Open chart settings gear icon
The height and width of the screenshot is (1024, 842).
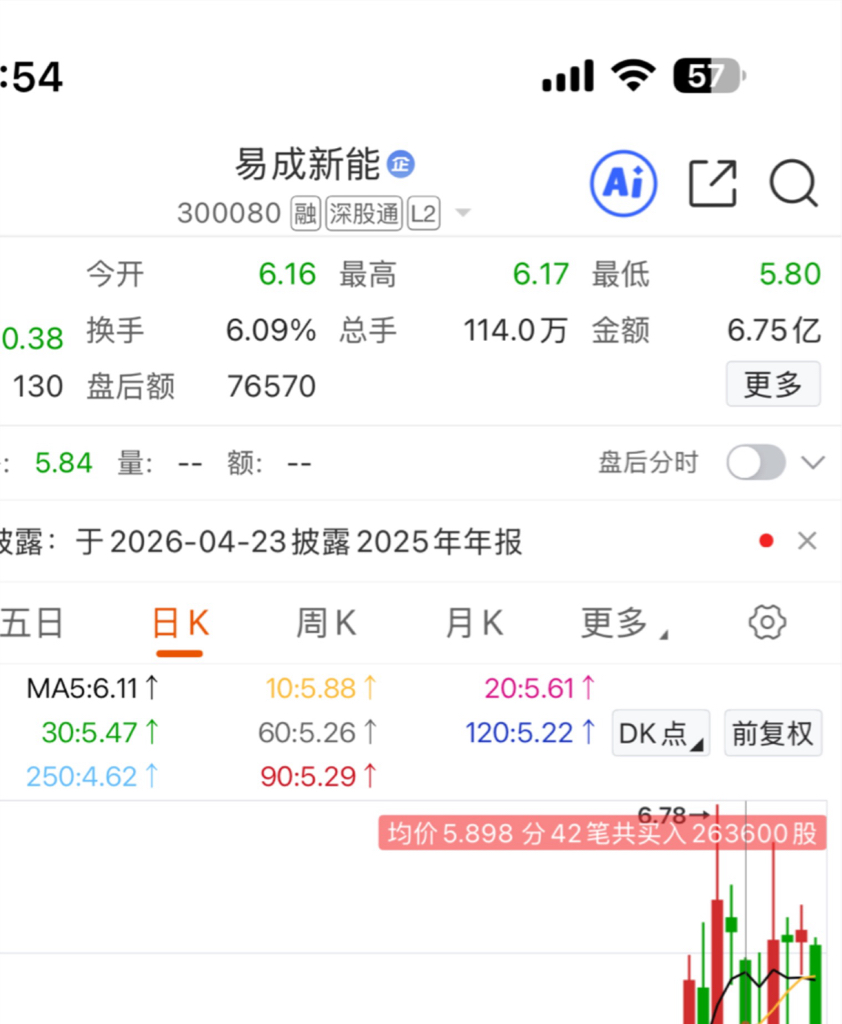767,622
